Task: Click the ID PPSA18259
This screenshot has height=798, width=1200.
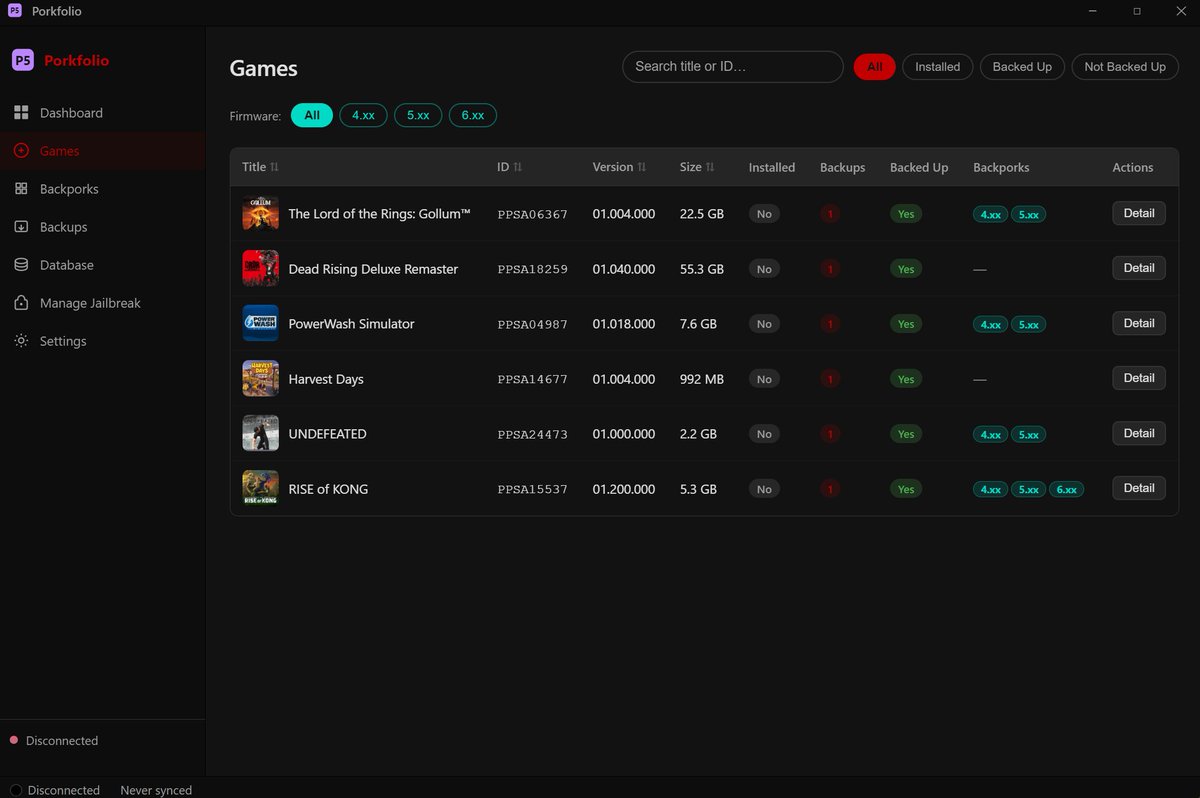Action: [532, 269]
